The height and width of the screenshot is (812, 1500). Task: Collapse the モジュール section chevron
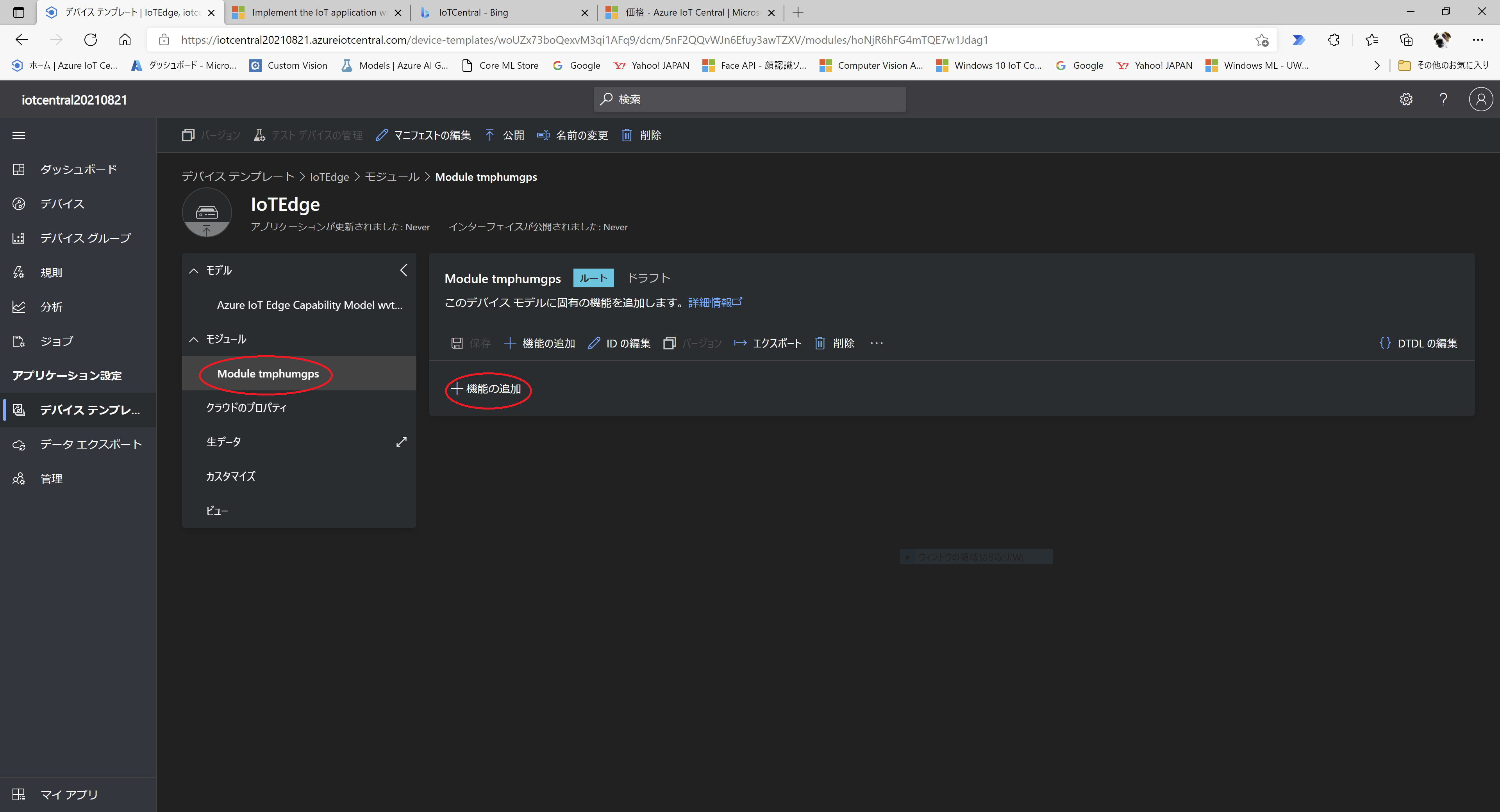tap(194, 339)
